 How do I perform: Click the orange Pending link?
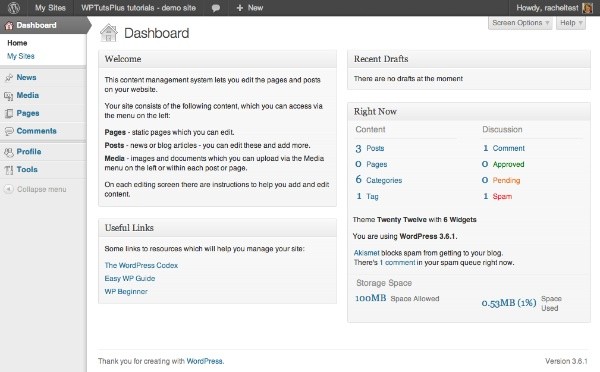pyautogui.click(x=506, y=180)
